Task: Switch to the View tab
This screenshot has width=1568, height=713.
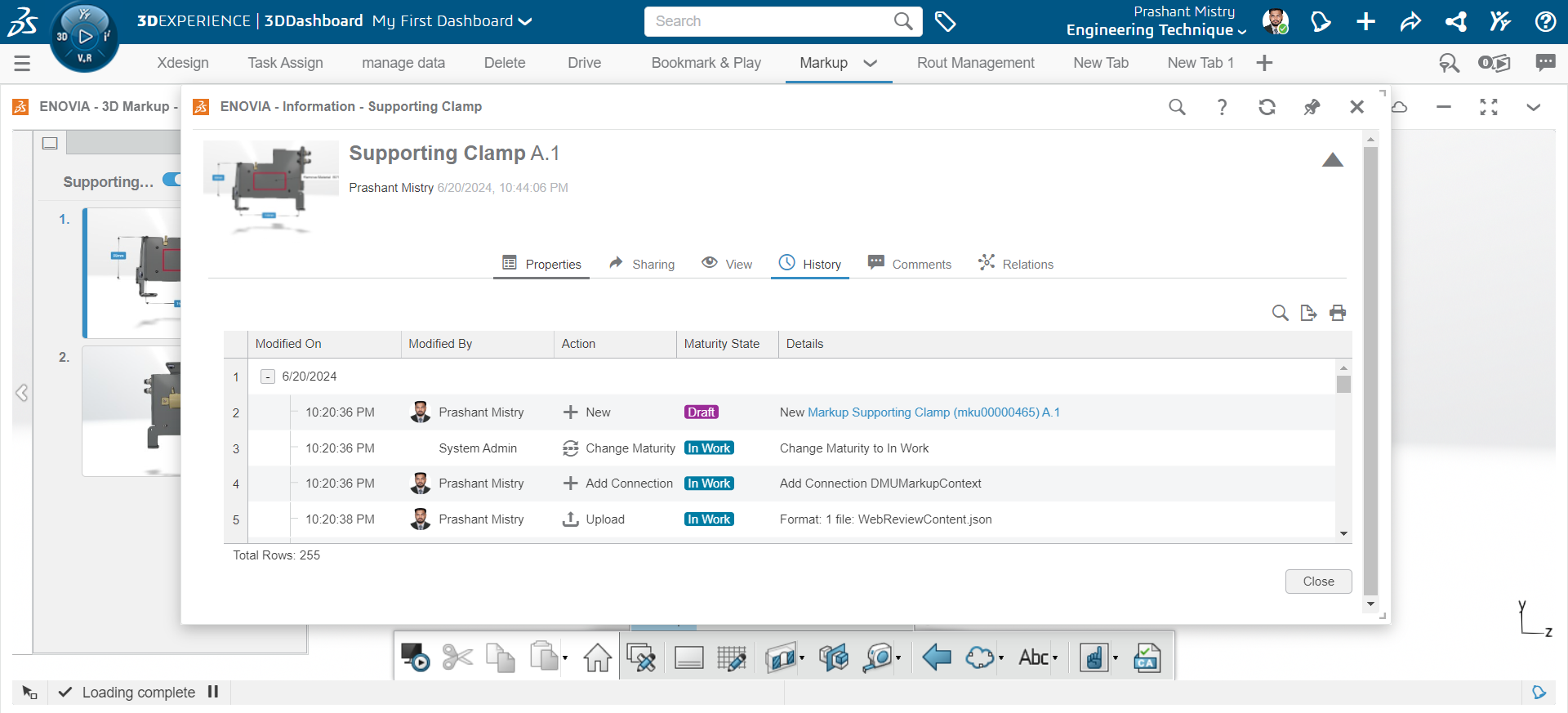Action: 727,264
